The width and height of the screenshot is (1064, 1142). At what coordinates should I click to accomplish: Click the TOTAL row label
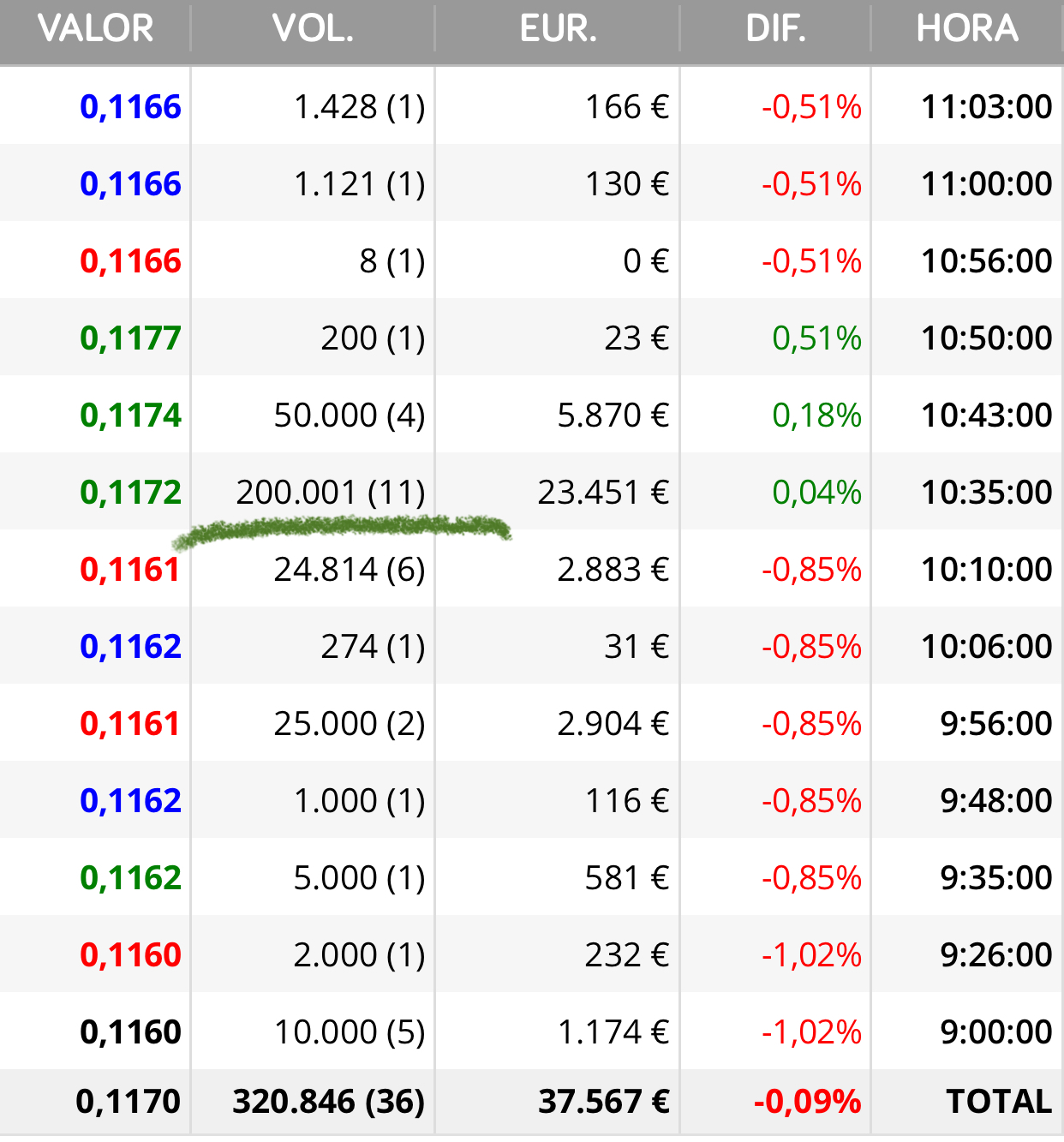tap(999, 1102)
